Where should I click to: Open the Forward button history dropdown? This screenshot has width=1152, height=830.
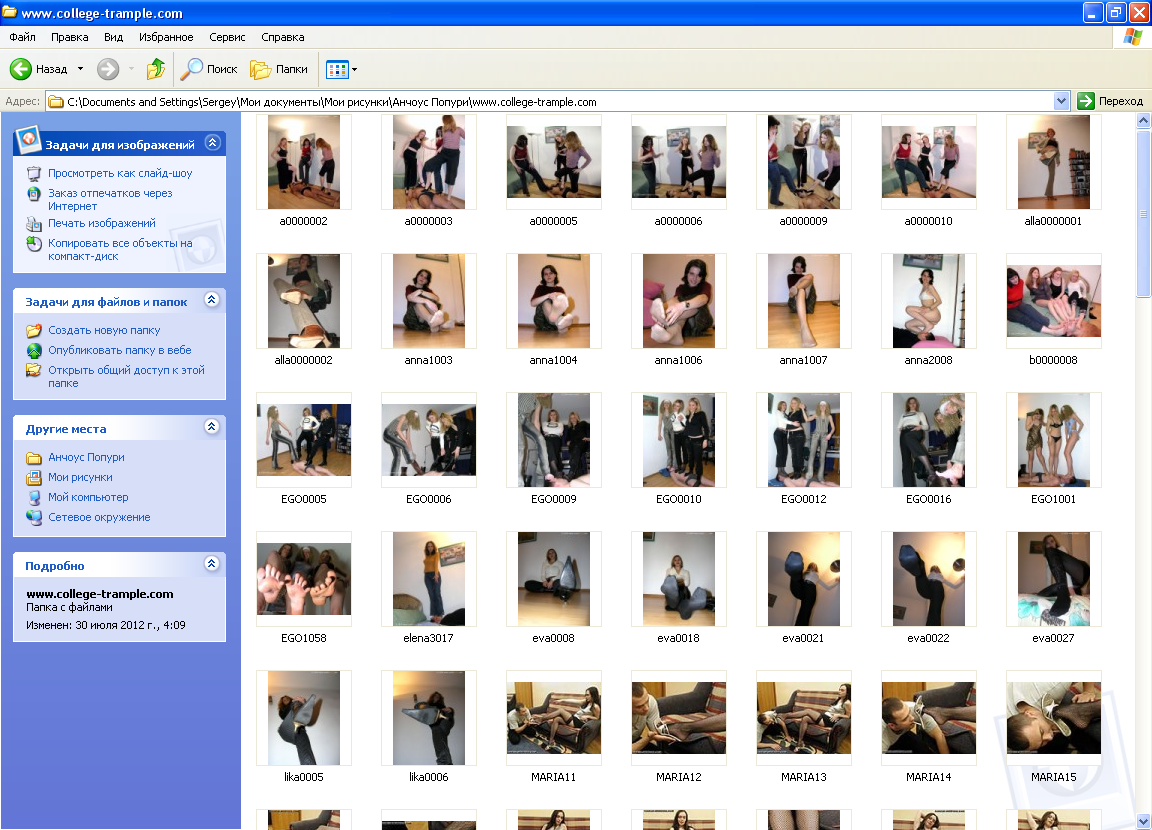[x=131, y=69]
